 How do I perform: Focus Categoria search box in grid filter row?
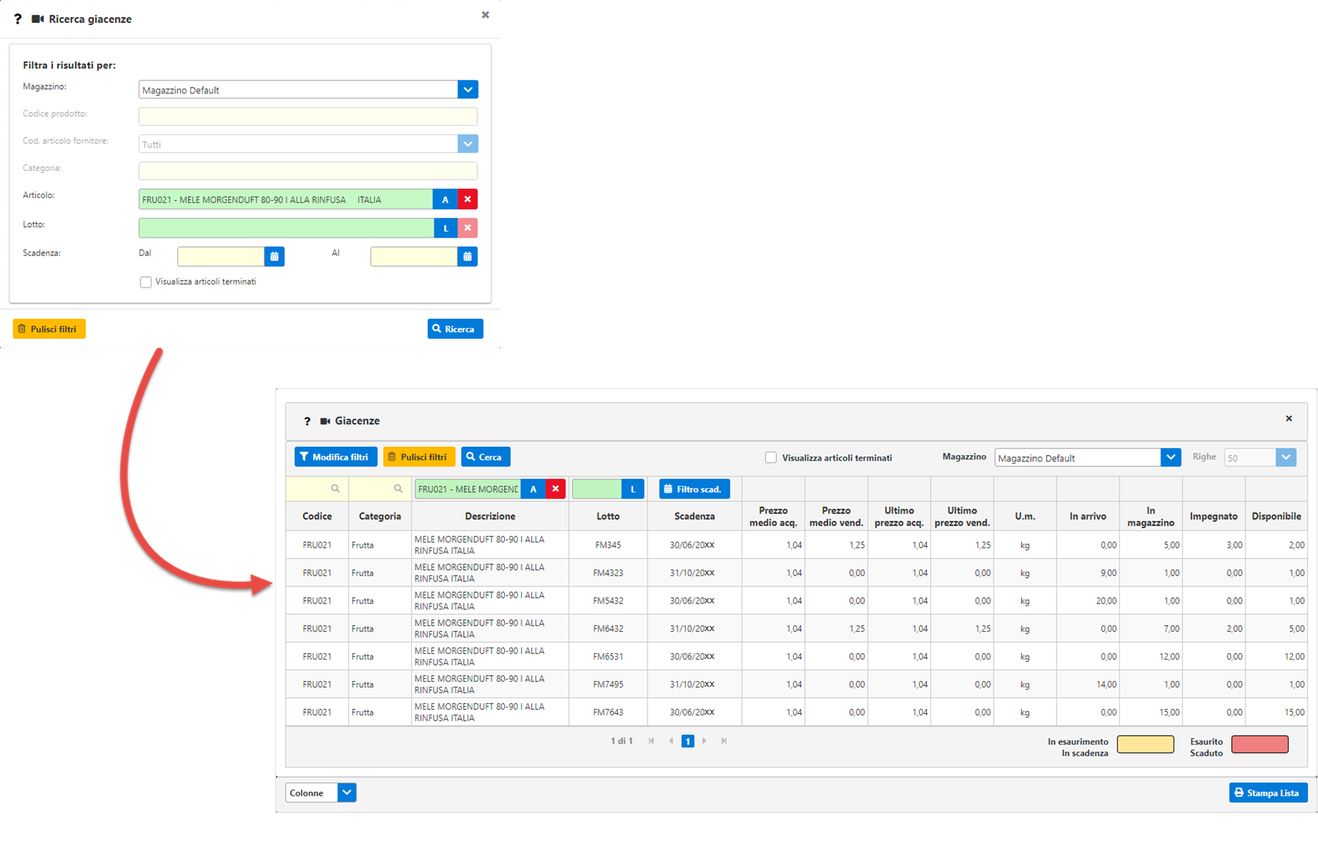pyautogui.click(x=380, y=489)
